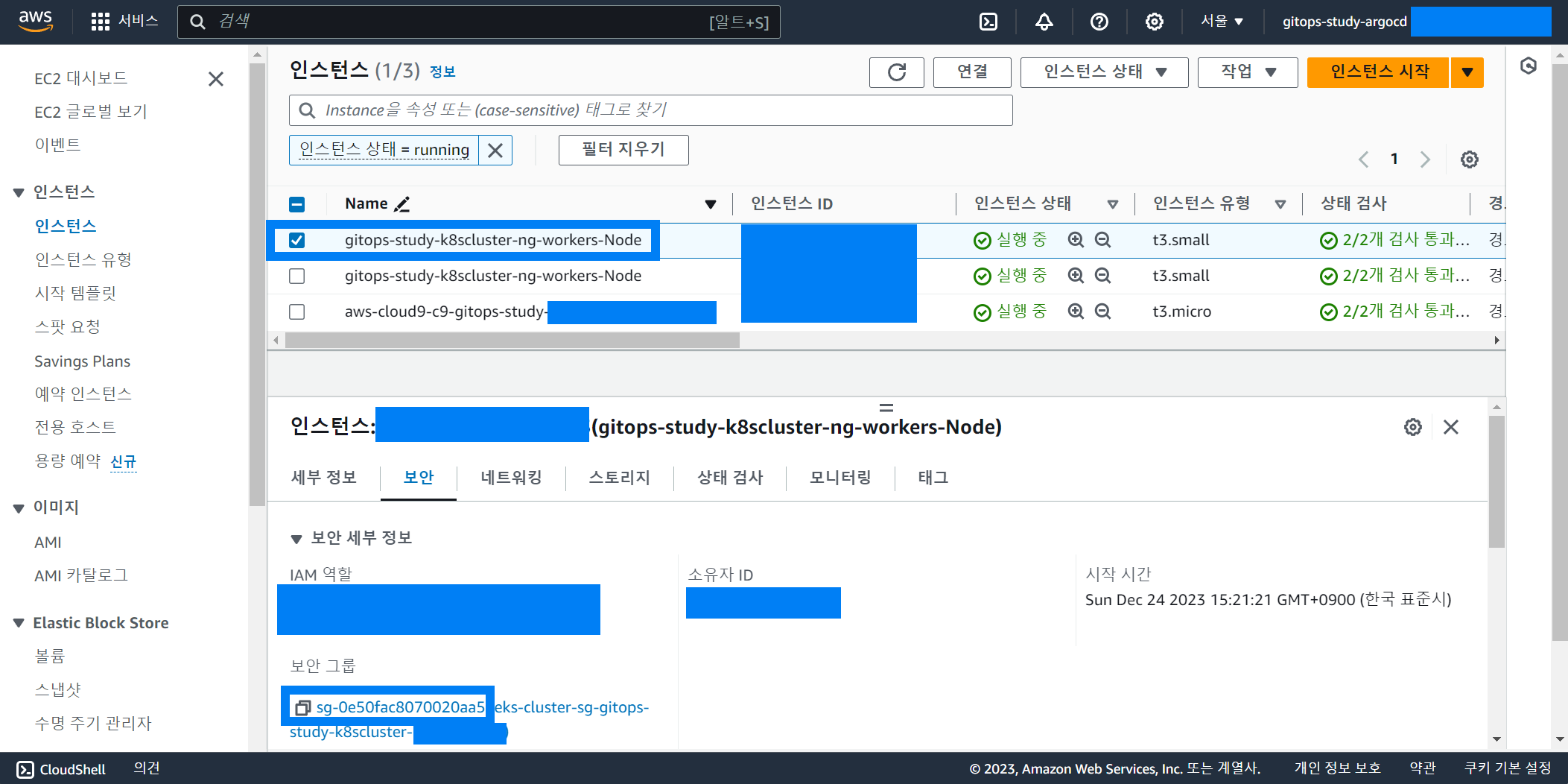Check the second gitops-study workers node row
This screenshot has width=1568, height=784.
[296, 276]
